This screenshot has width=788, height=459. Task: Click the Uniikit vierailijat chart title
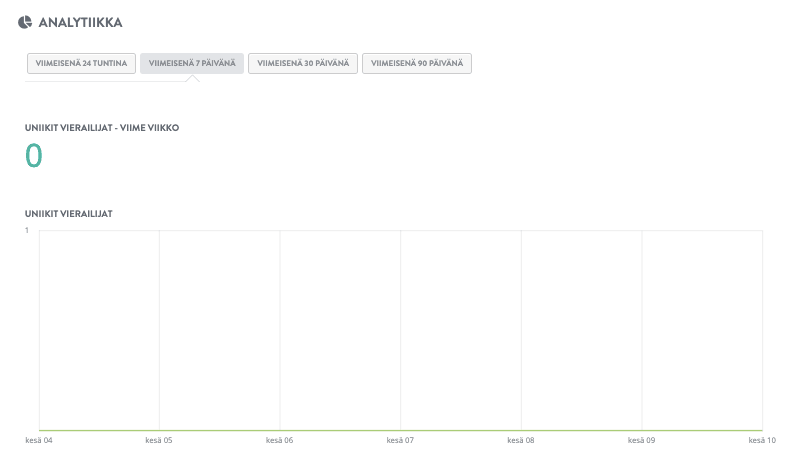pyautogui.click(x=69, y=214)
